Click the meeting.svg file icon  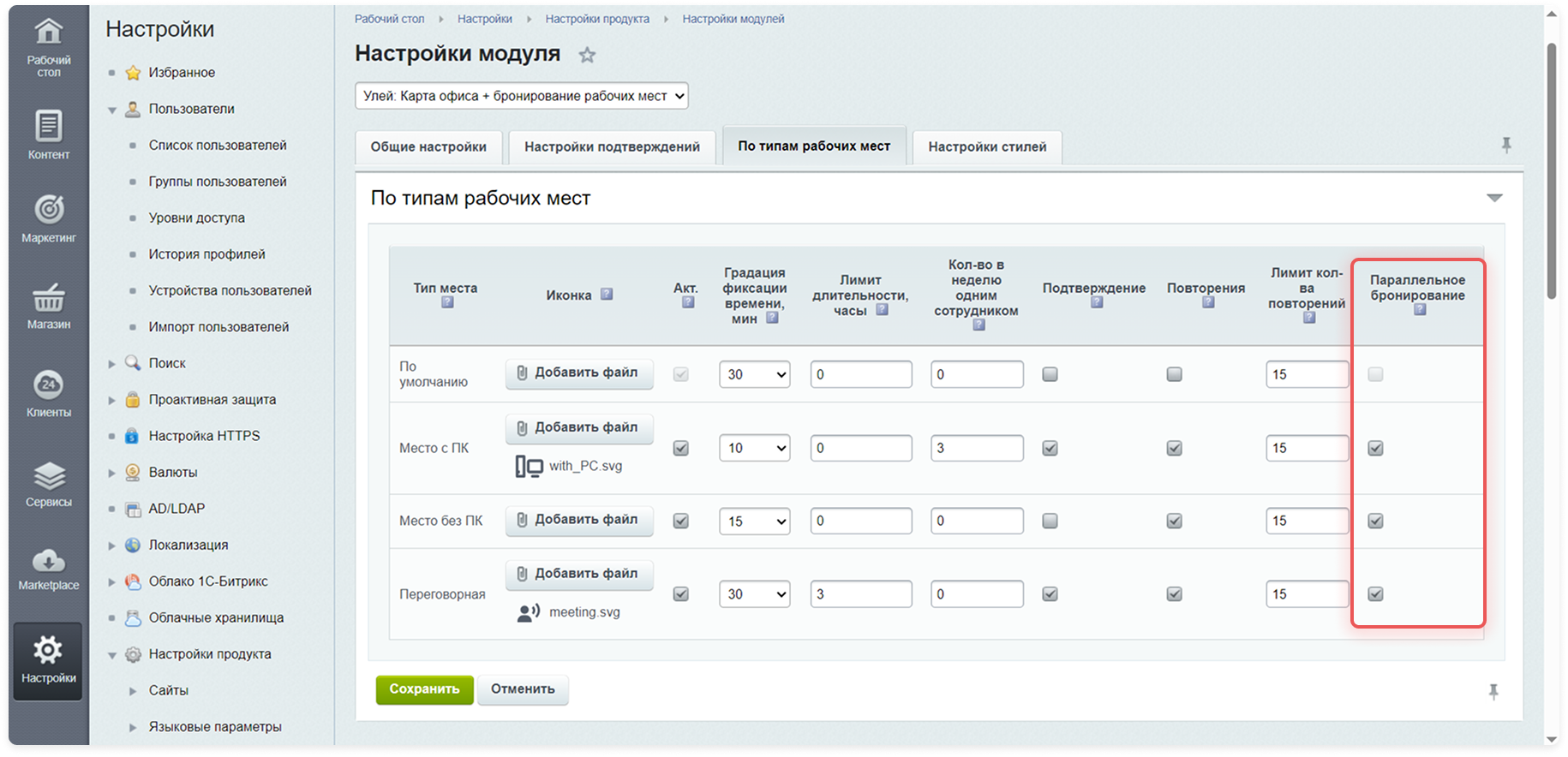529,612
